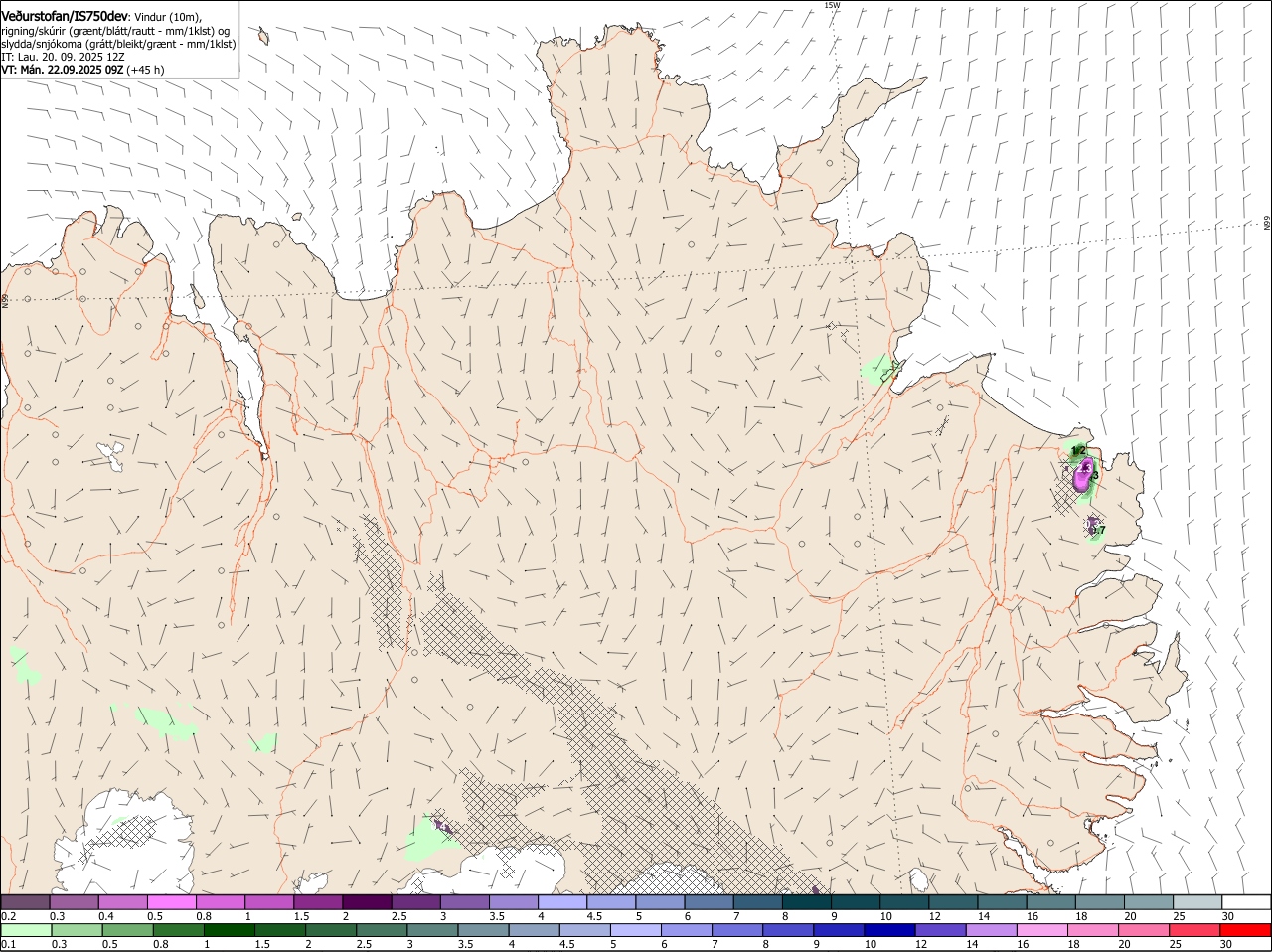Pick the light blue 4 swatch, upper legend
This screenshot has height=952, width=1272.
(x=561, y=901)
